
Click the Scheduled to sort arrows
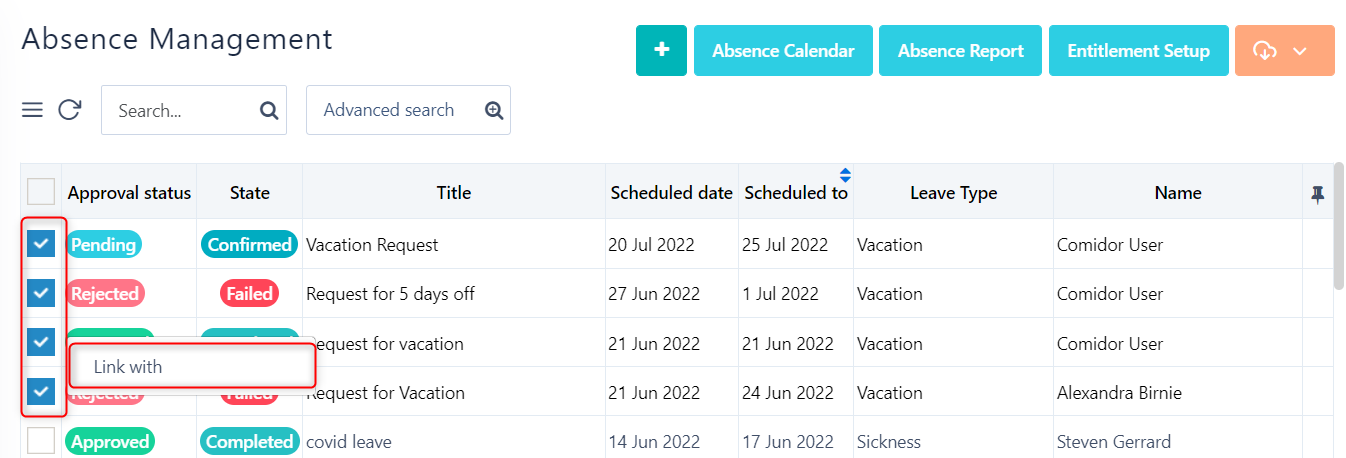tap(845, 176)
